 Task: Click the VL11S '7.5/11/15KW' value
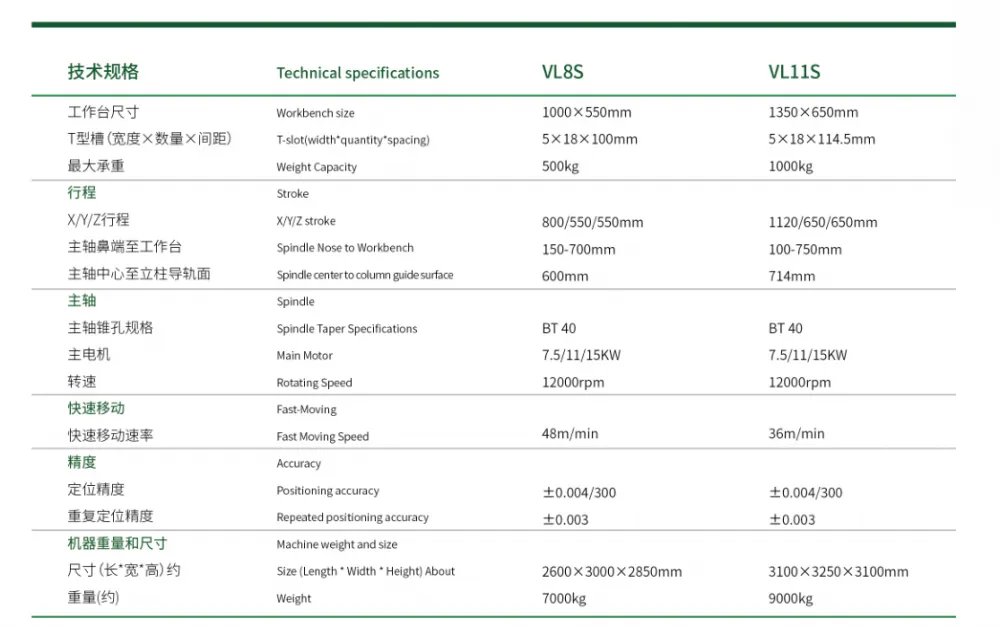coord(807,355)
